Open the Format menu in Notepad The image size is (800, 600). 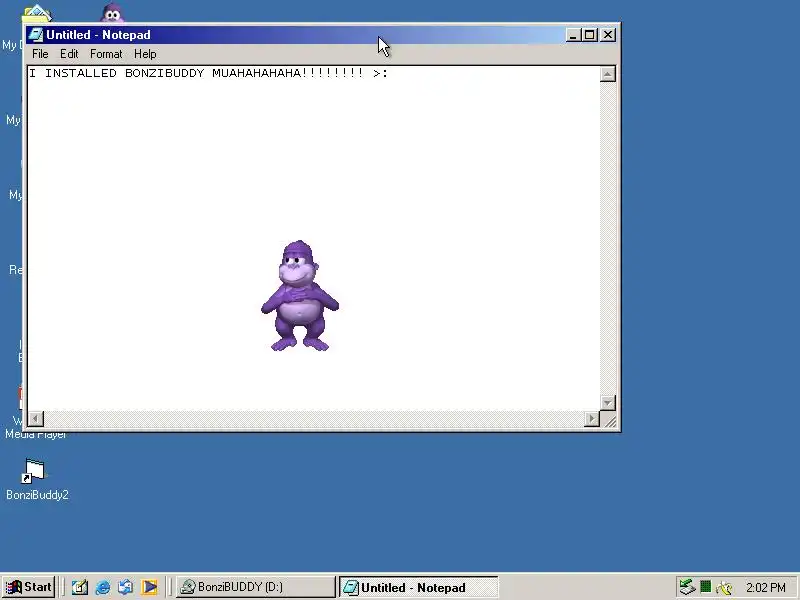106,54
